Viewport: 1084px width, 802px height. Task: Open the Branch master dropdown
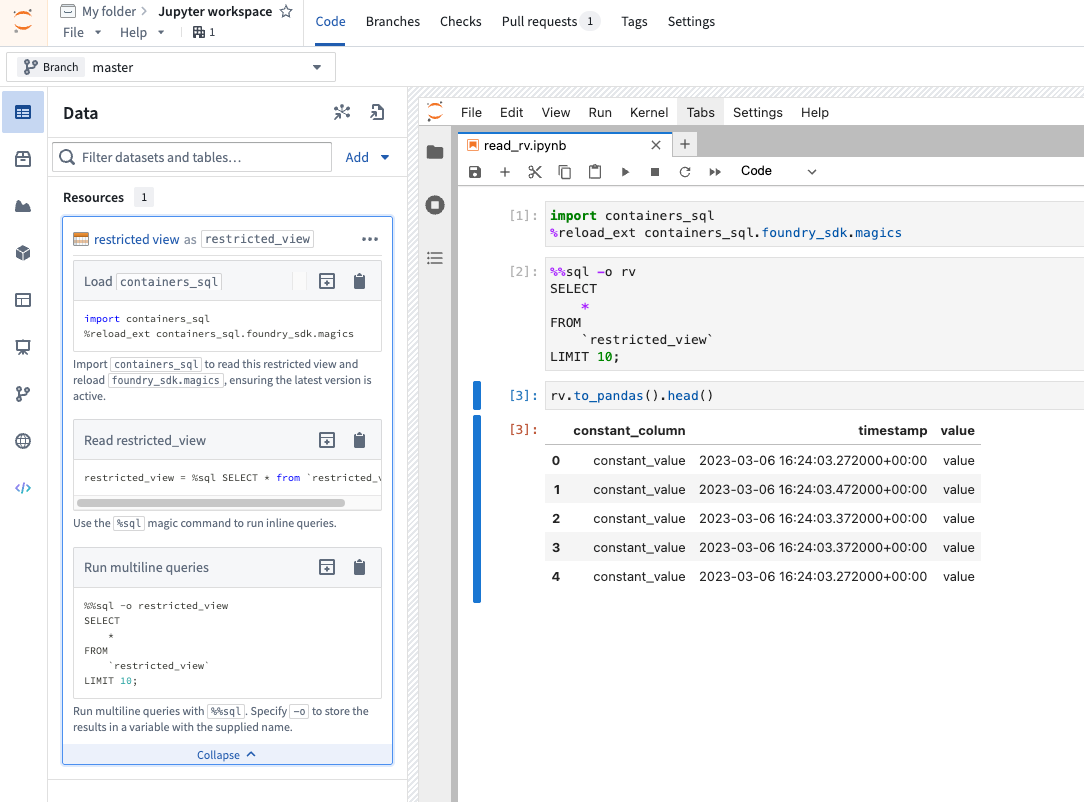(x=171, y=67)
